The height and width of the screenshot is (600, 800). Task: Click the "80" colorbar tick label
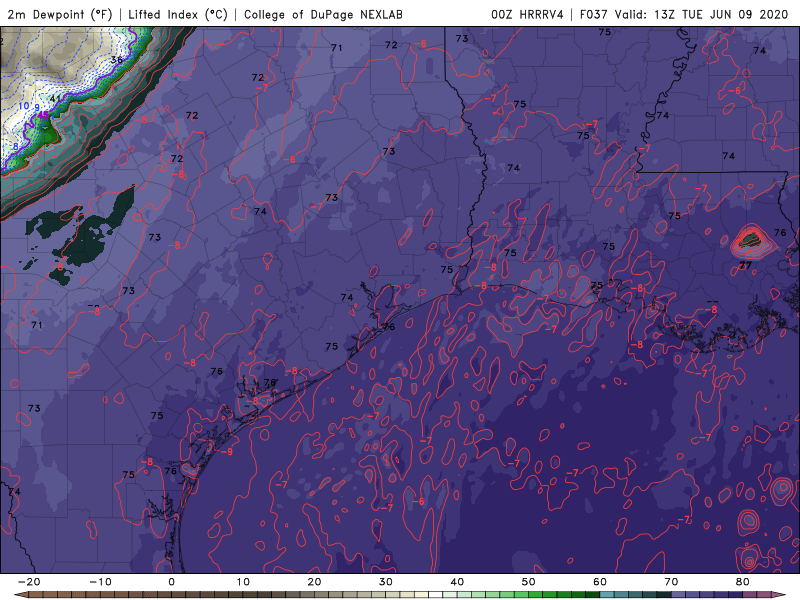(743, 582)
